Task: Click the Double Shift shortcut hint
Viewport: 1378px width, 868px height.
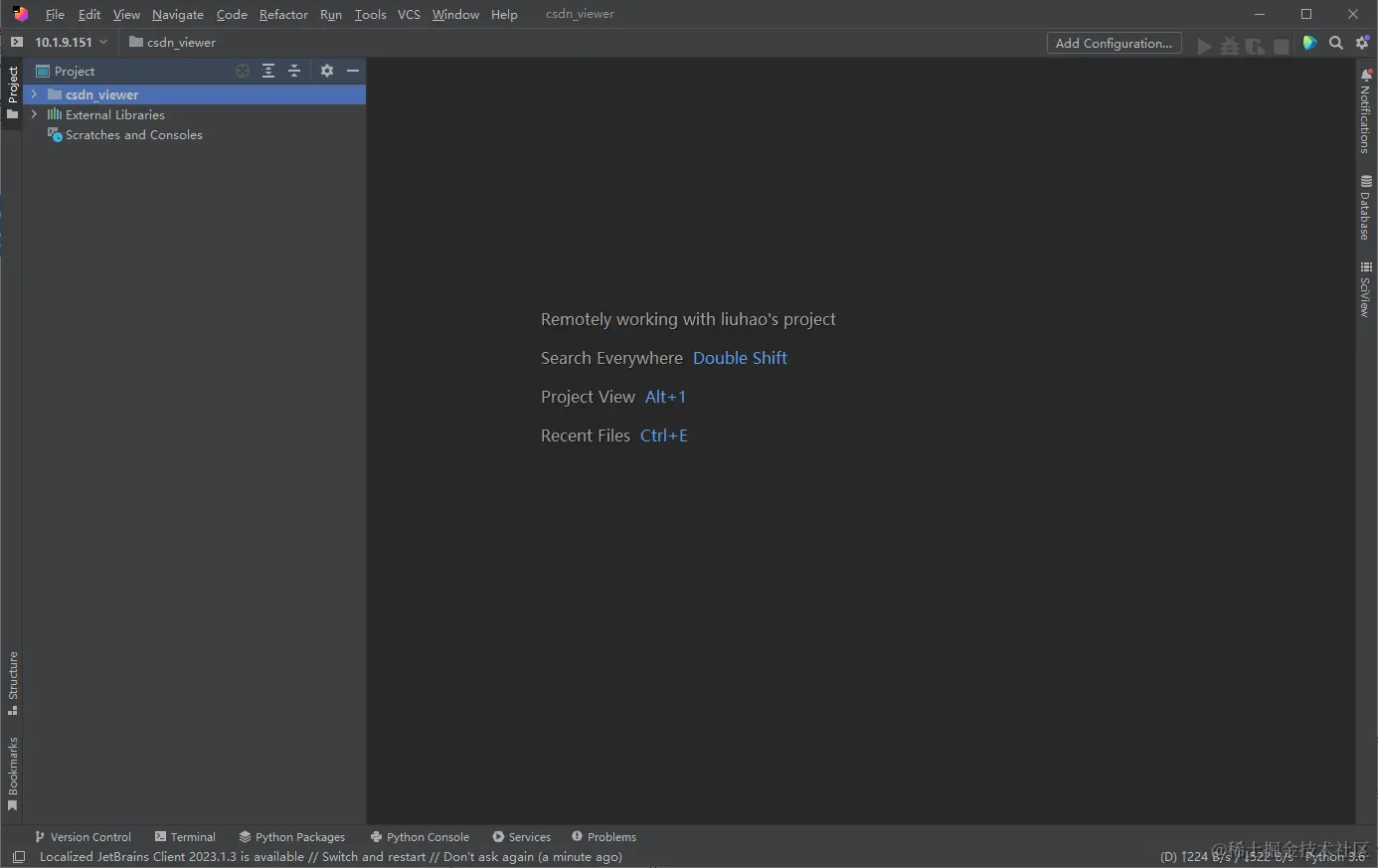Action: 740,358
